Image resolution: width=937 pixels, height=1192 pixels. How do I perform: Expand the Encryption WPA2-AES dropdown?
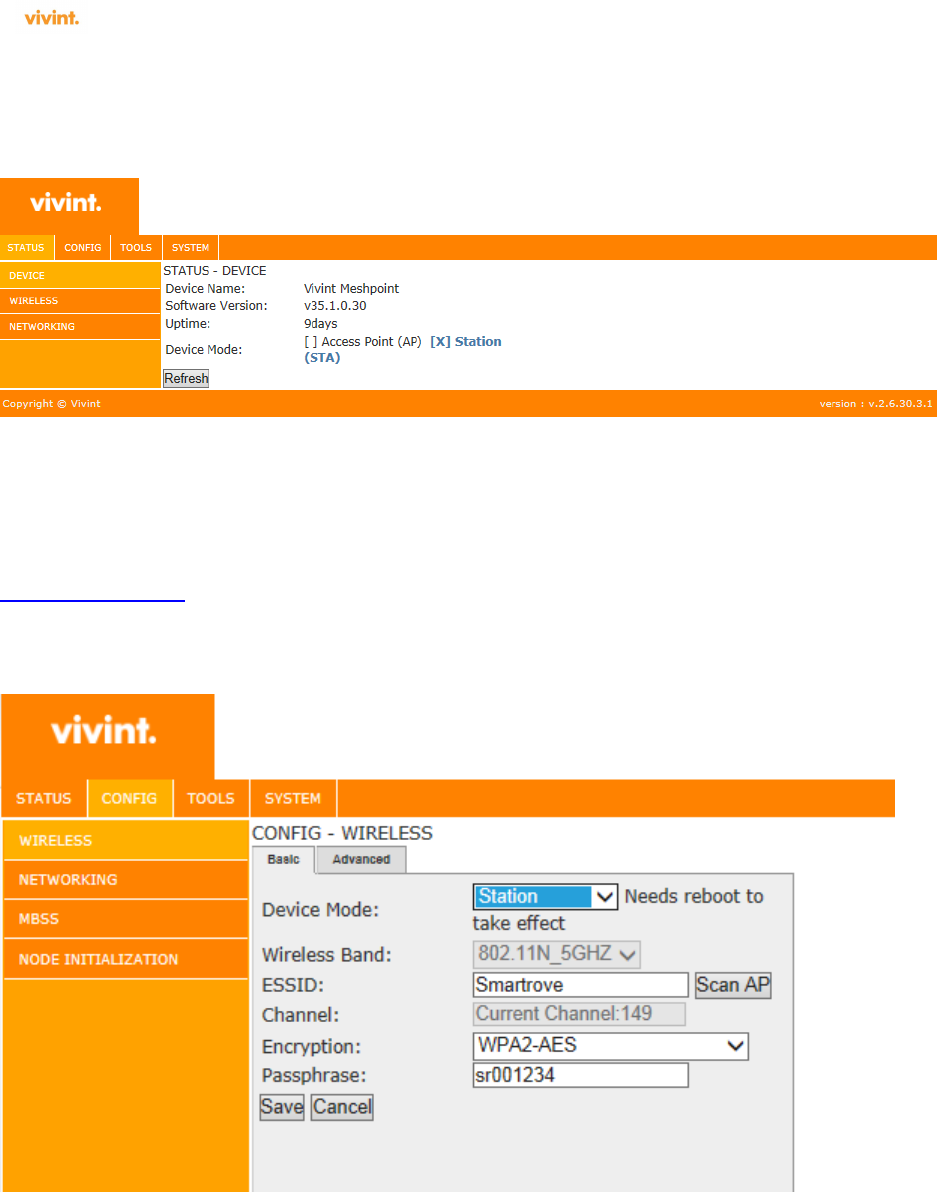pyautogui.click(x=610, y=1046)
